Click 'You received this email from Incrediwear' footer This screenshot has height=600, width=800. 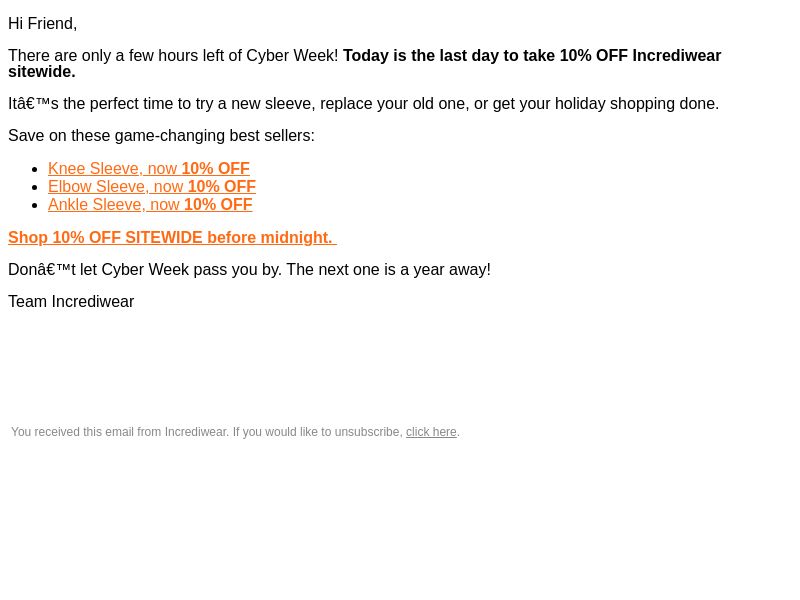point(119,432)
